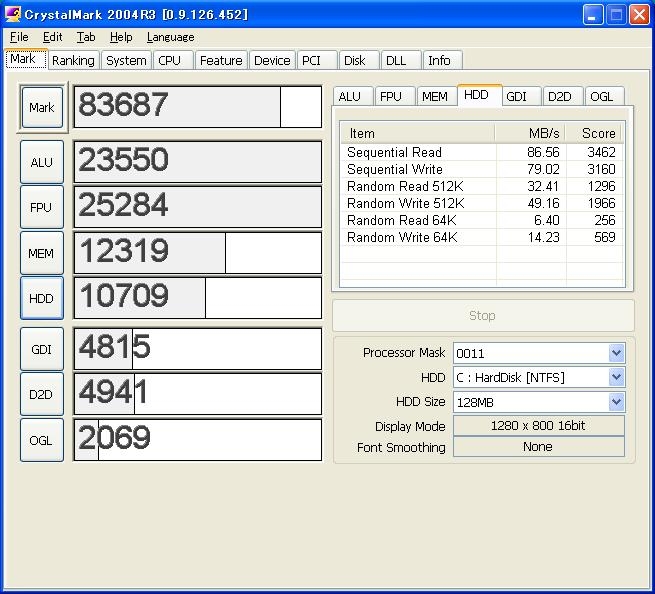The image size is (655, 594).
Task: Open the File menu
Action: point(19,37)
